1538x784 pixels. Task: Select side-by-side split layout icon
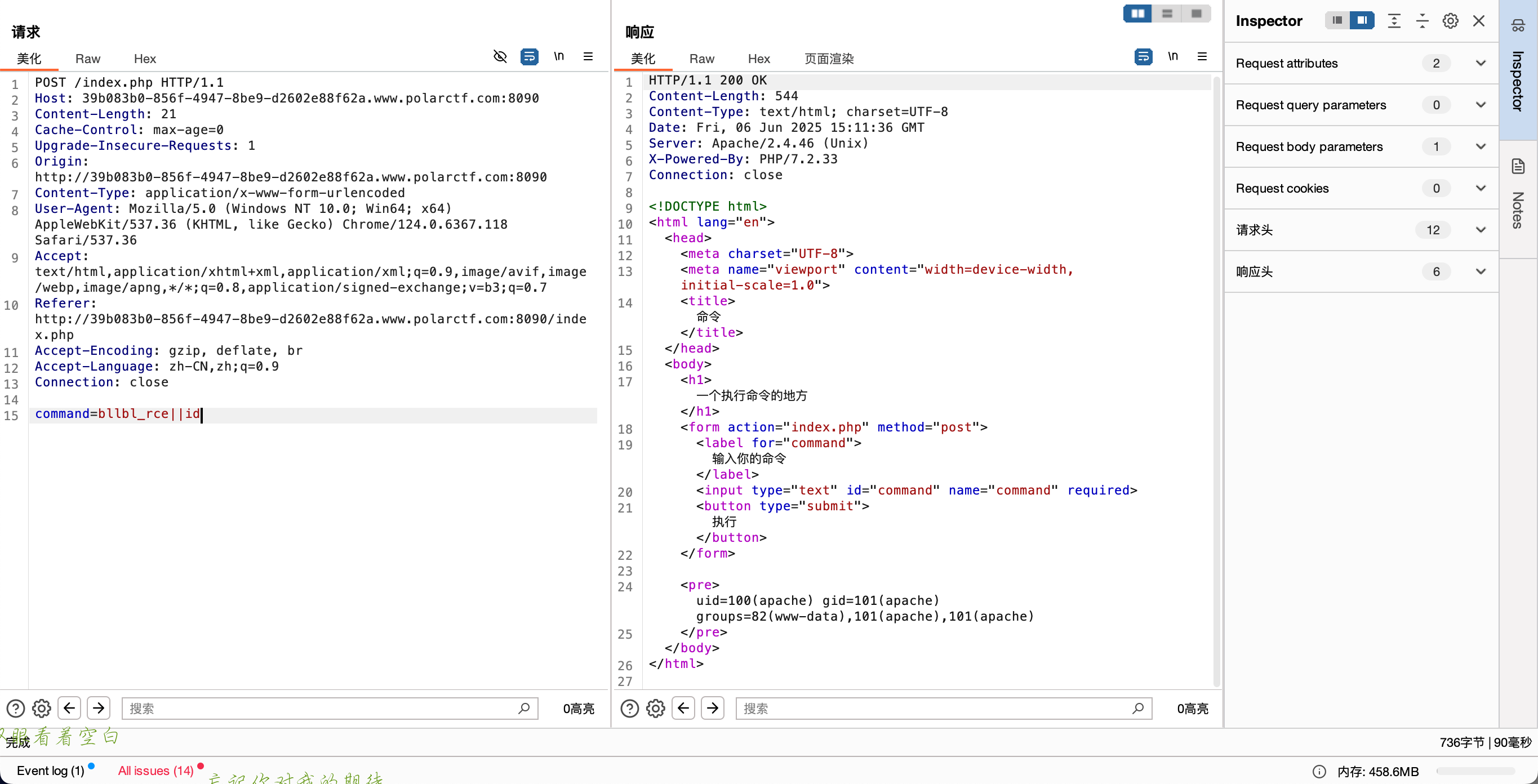1137,14
